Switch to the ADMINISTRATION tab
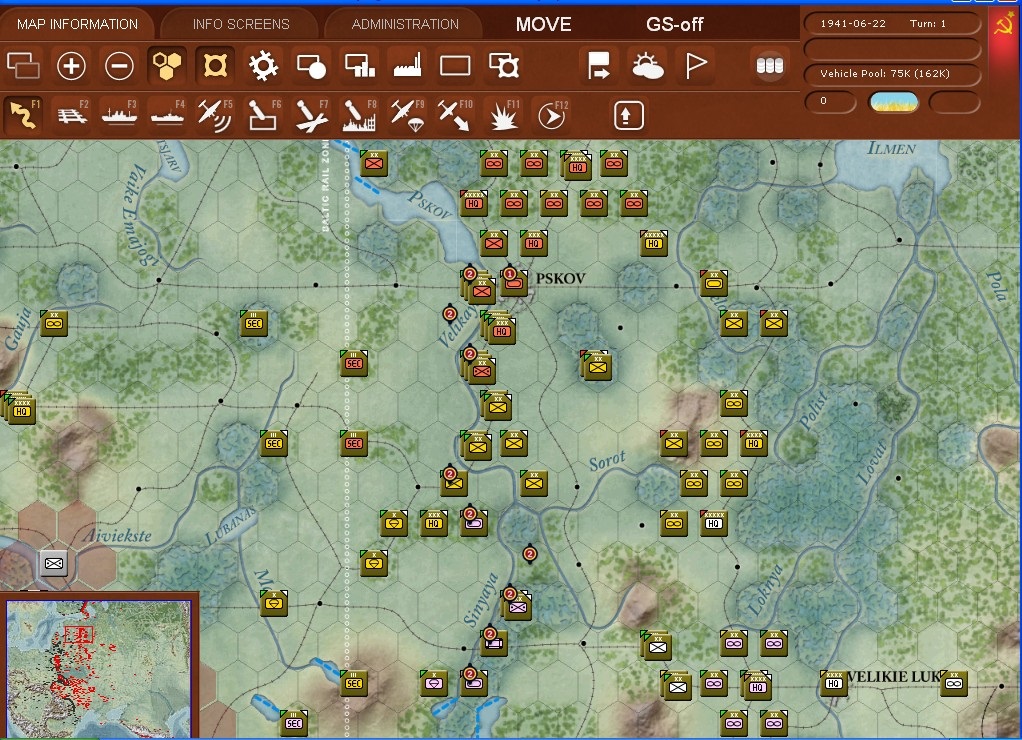 405,24
